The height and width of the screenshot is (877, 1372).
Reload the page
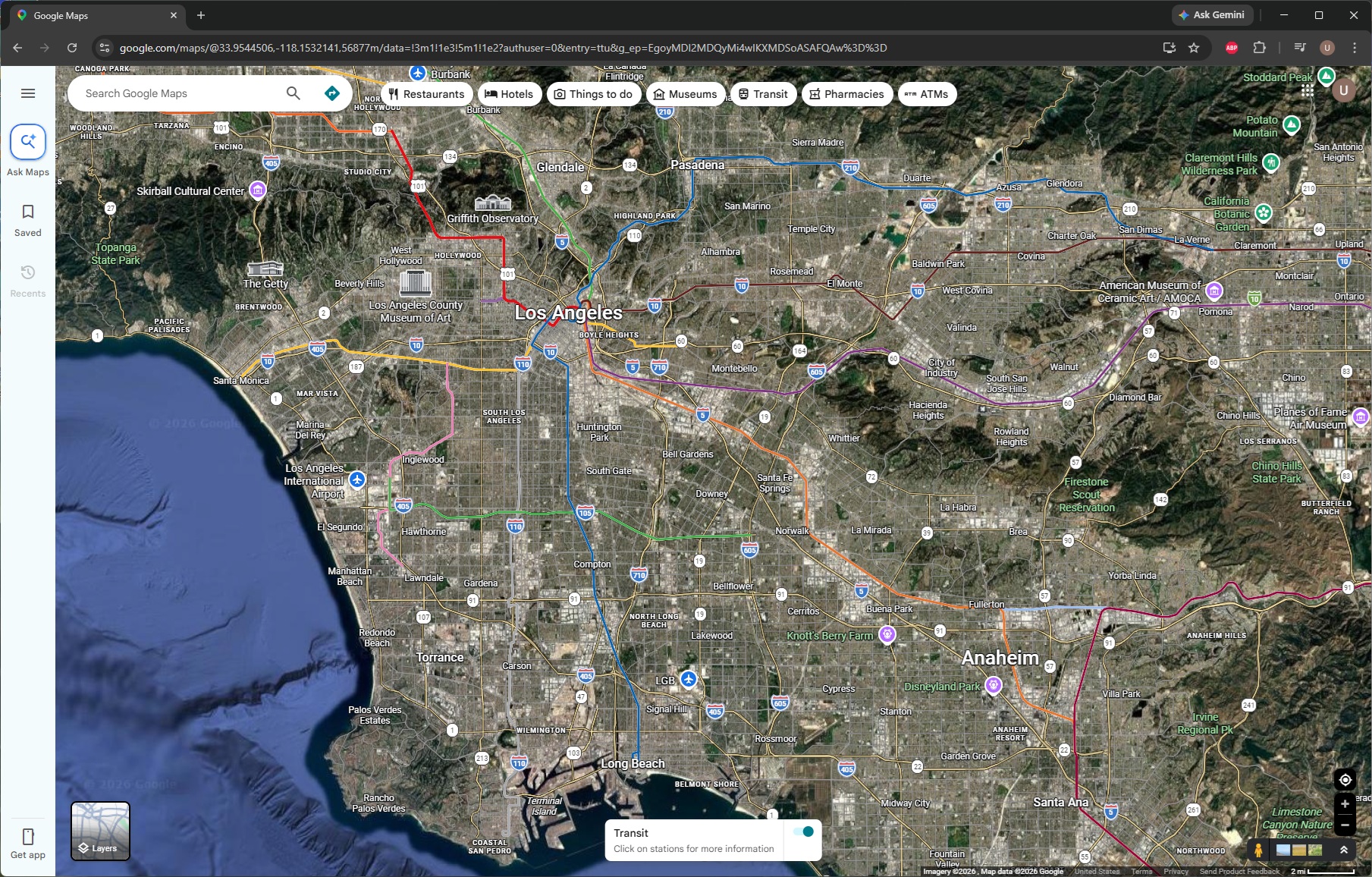pyautogui.click(x=72, y=48)
